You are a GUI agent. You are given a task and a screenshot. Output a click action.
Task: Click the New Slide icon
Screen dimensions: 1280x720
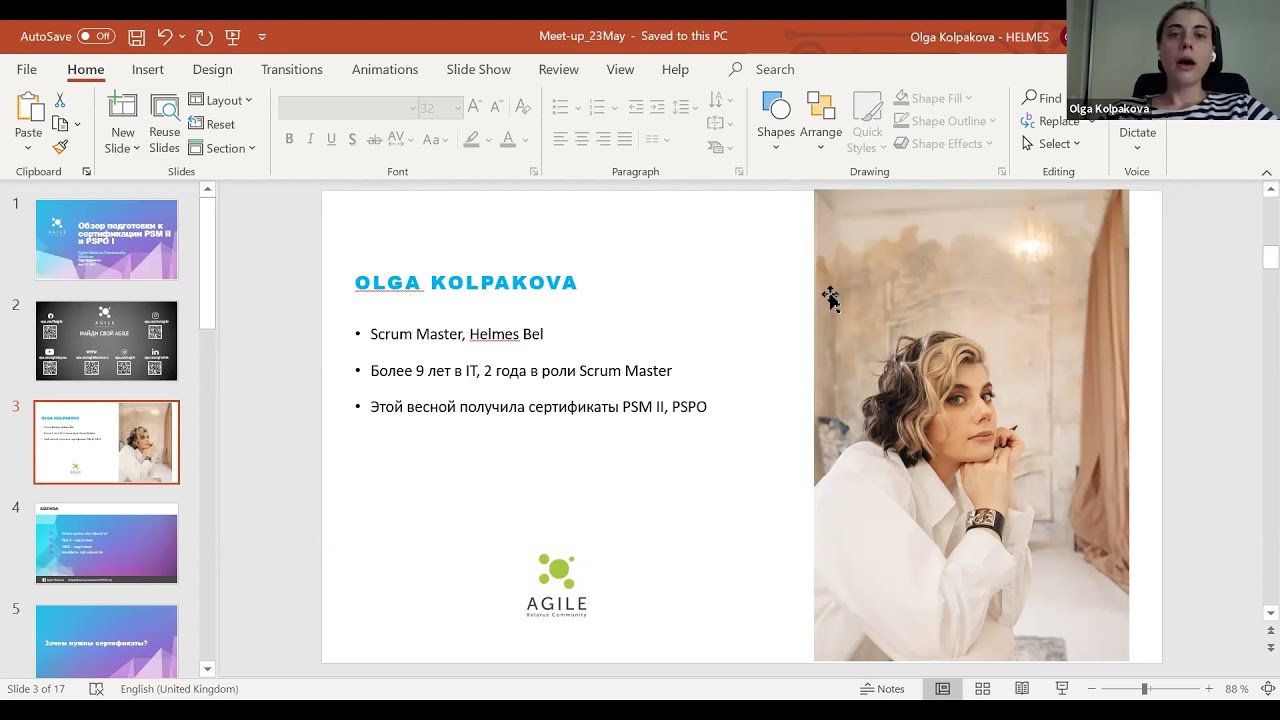pyautogui.click(x=123, y=107)
